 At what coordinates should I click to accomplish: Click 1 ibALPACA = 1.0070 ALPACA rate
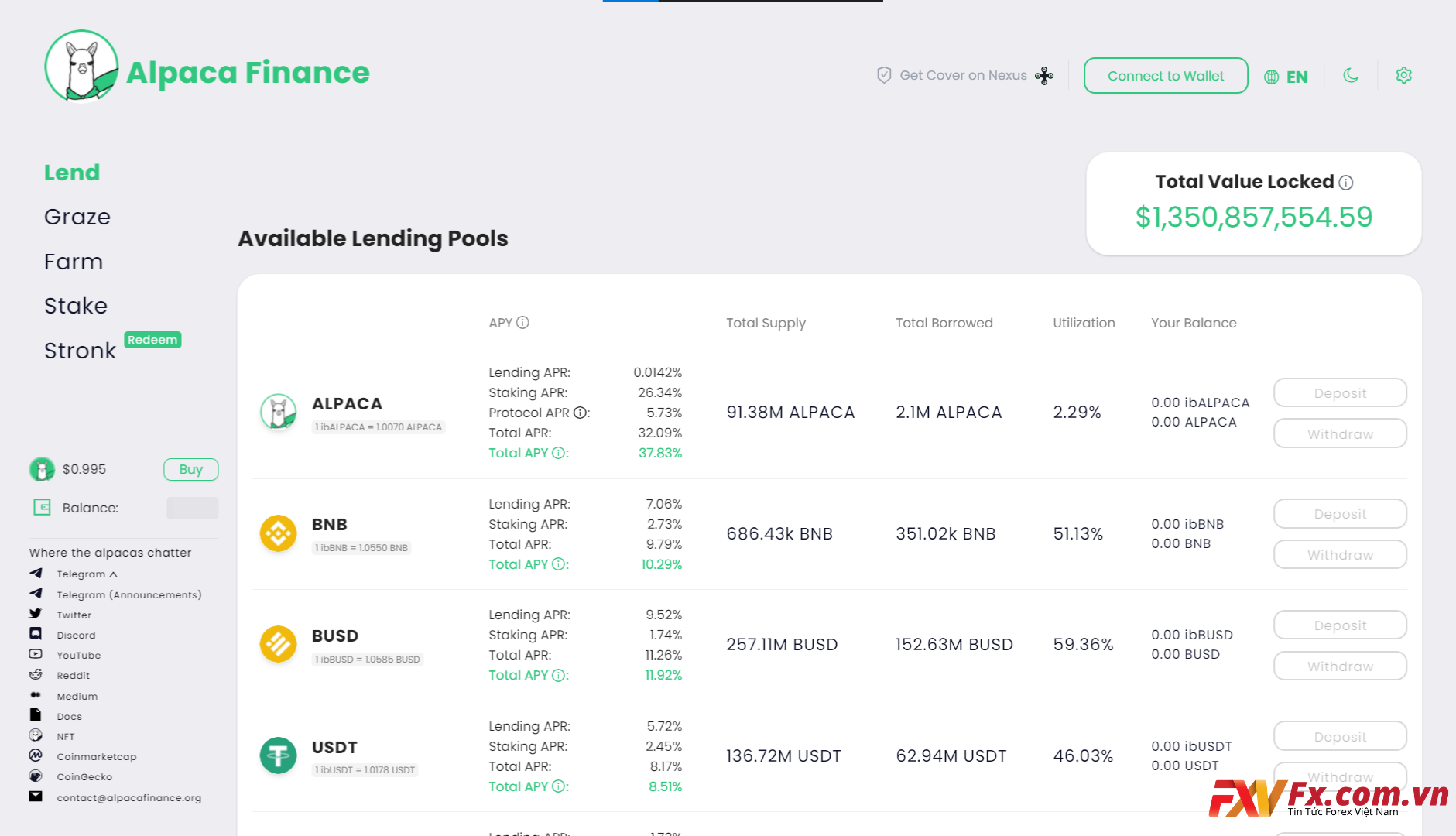379,427
